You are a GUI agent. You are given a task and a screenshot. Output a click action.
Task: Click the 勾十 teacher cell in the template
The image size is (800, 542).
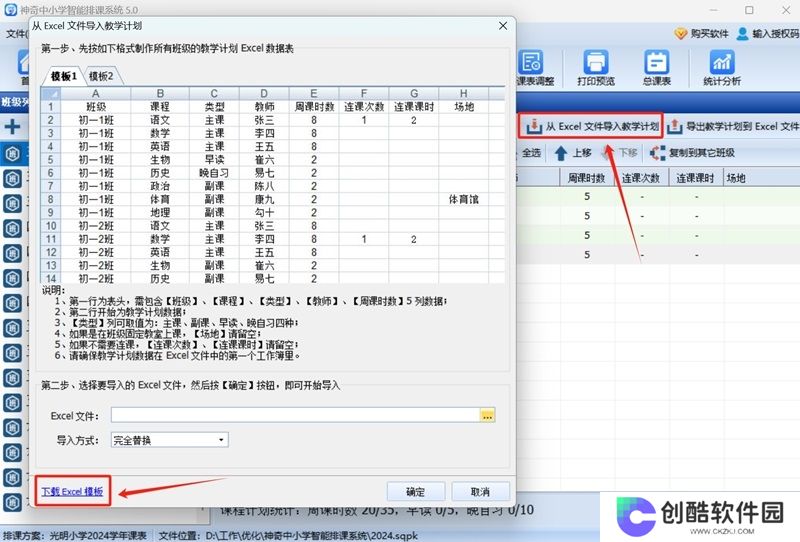click(264, 213)
